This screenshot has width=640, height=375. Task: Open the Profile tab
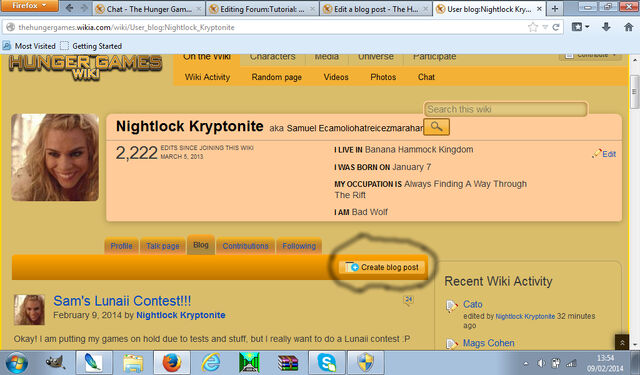coord(121,246)
